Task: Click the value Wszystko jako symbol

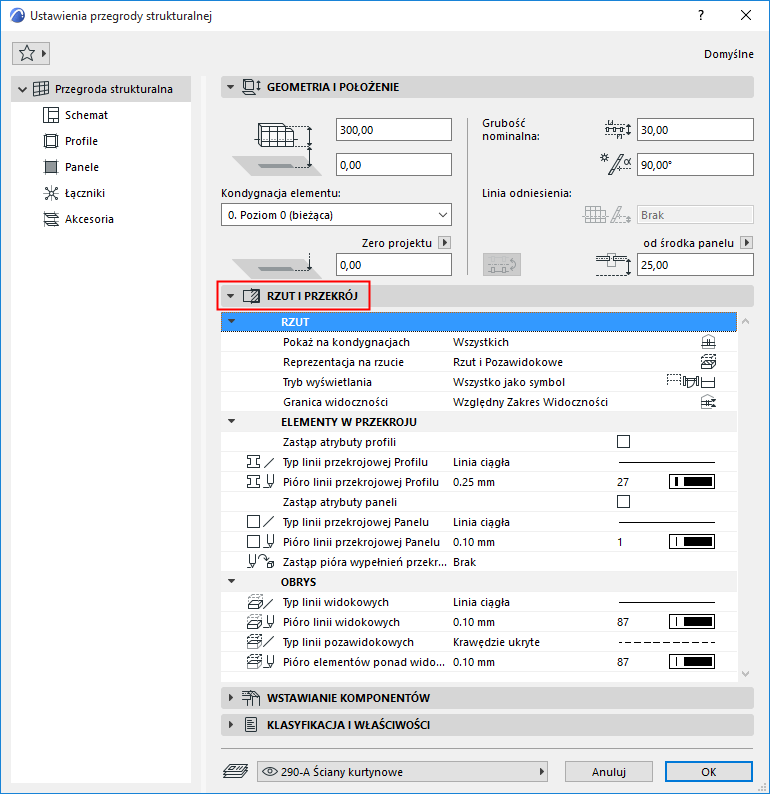Action: point(509,382)
